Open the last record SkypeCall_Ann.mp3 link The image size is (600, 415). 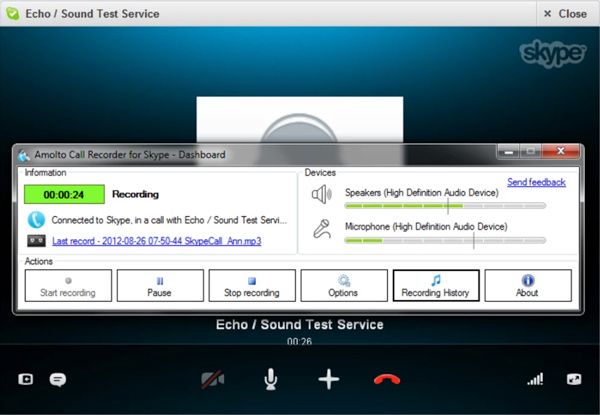pyautogui.click(x=157, y=241)
